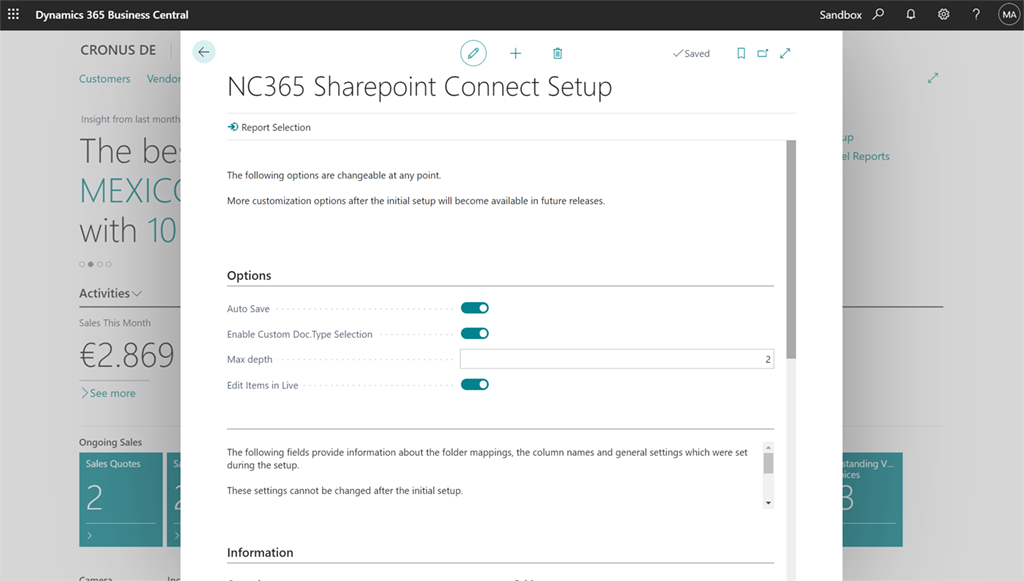Screen dimensions: 1024x581
Task: Click the Sandbox environment label
Action: [840, 14]
